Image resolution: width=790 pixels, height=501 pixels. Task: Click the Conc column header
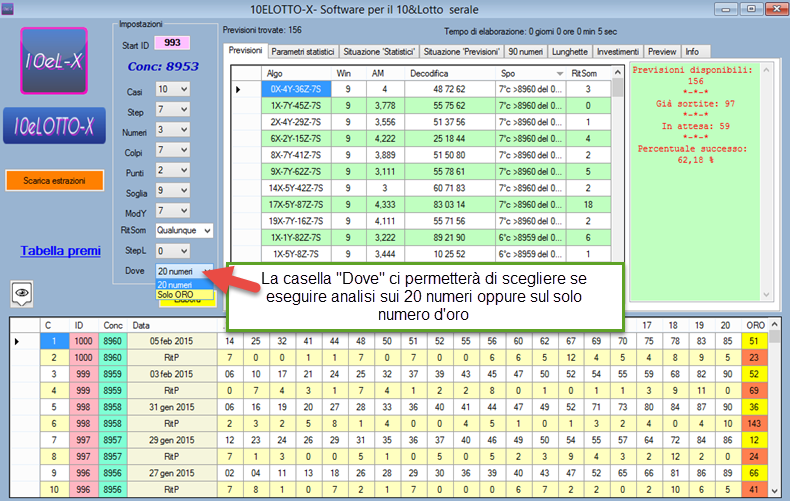pos(113,326)
